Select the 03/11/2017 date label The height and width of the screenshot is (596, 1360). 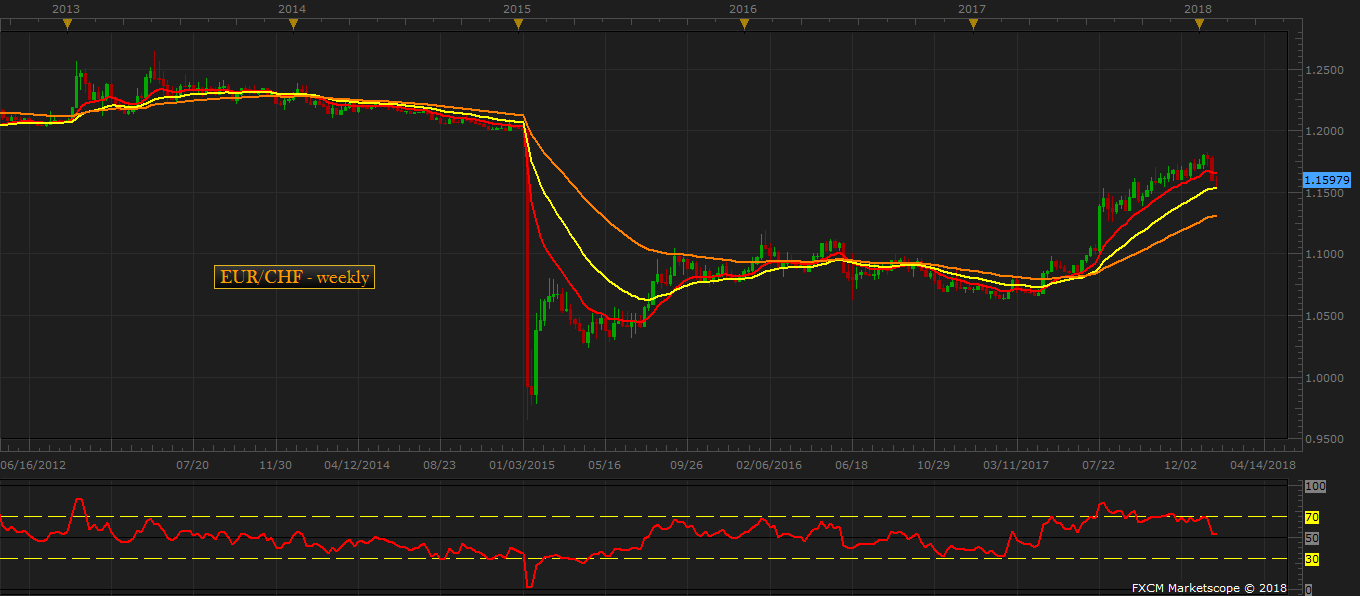click(x=1015, y=465)
